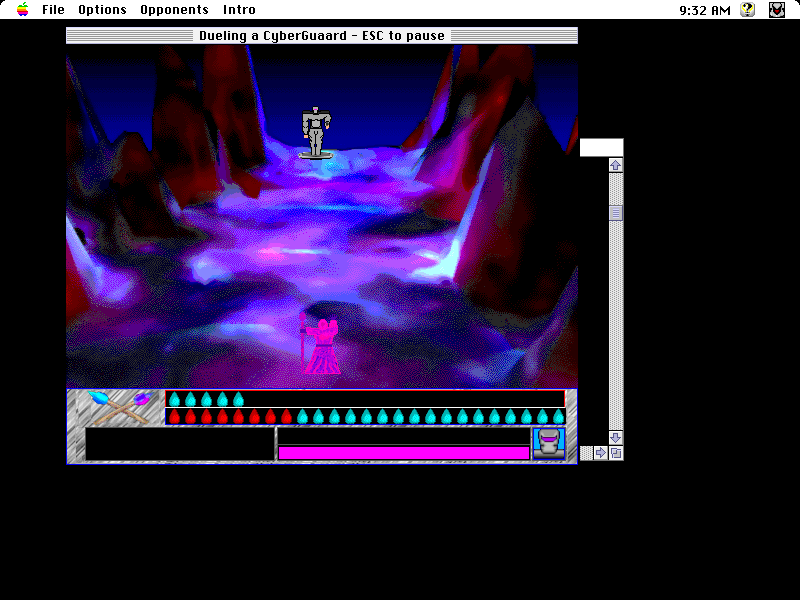Click the vertical scrollbar thumb
Viewport: 800px width, 600px height.
616,213
